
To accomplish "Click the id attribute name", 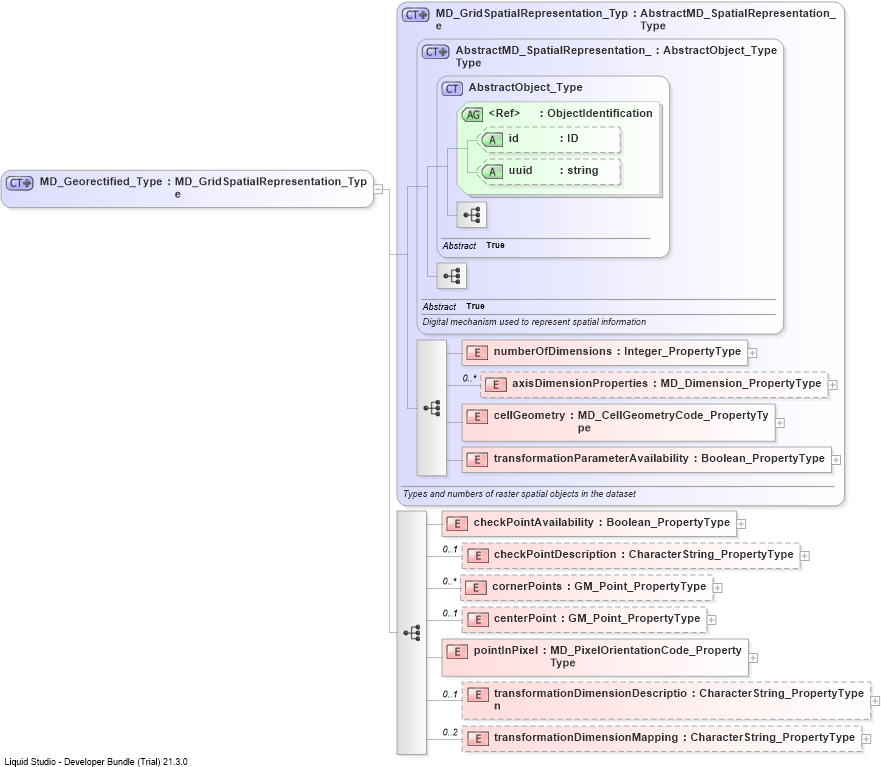I will coord(514,138).
